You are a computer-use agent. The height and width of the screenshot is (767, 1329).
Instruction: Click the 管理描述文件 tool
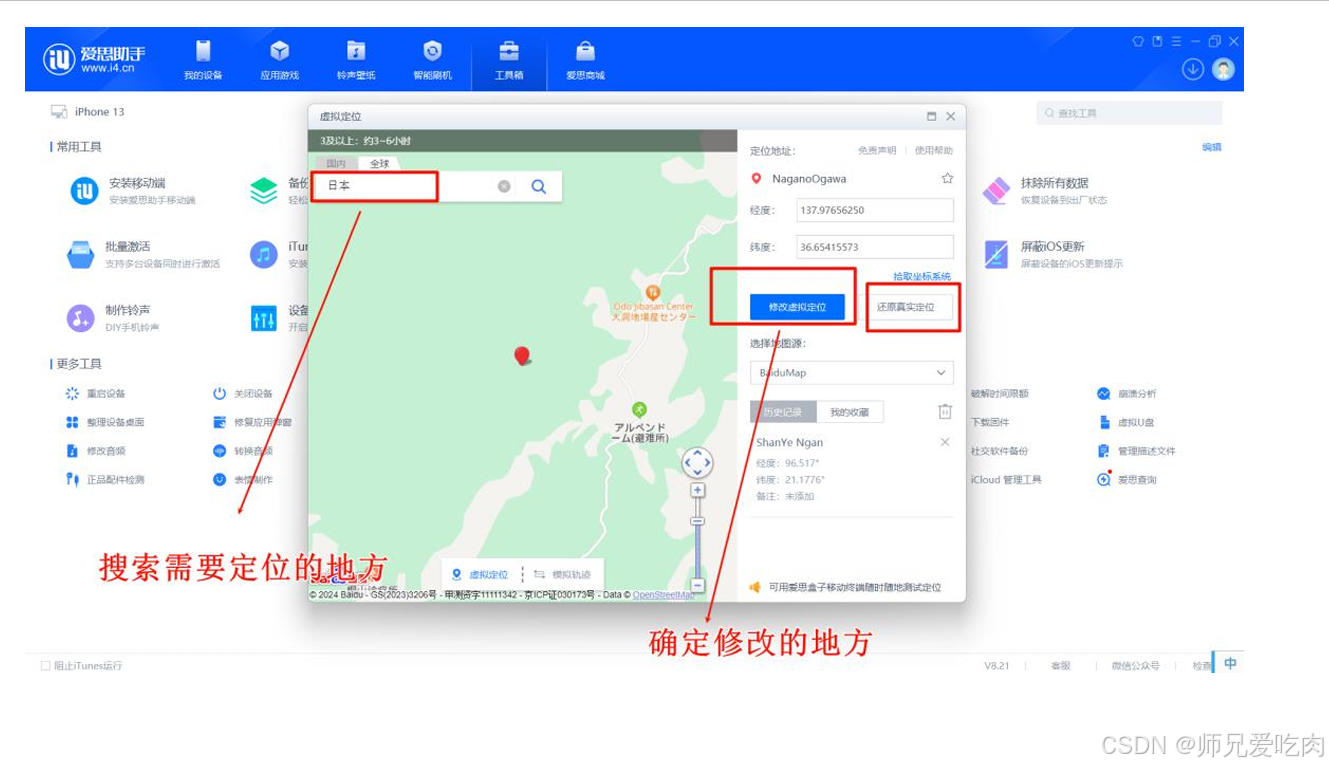pyautogui.click(x=1136, y=451)
